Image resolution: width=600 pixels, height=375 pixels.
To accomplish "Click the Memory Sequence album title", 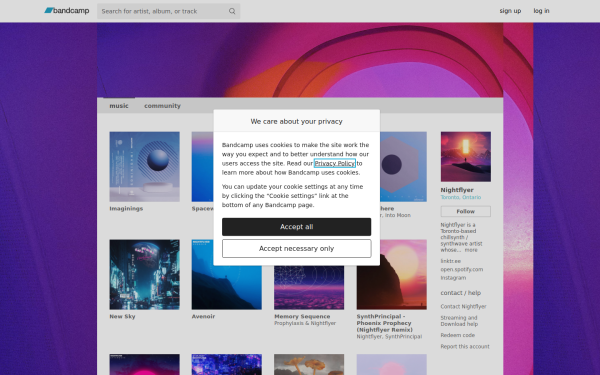I will tap(302, 316).
